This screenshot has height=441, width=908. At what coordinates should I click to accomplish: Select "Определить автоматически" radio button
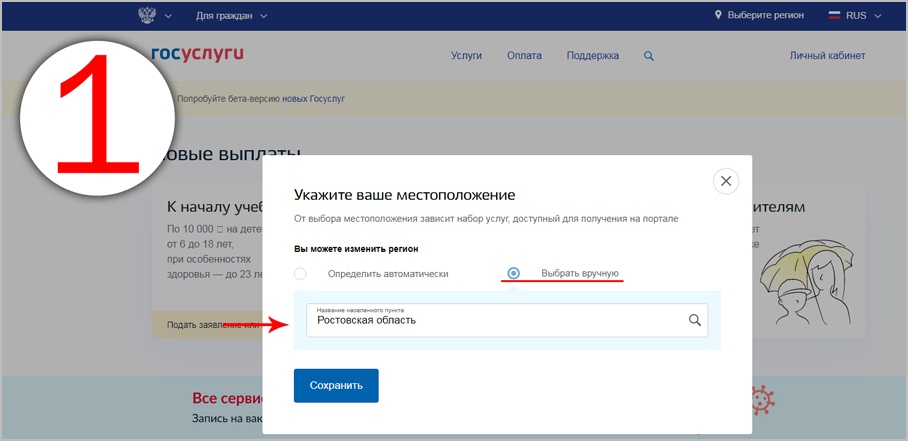(x=300, y=274)
